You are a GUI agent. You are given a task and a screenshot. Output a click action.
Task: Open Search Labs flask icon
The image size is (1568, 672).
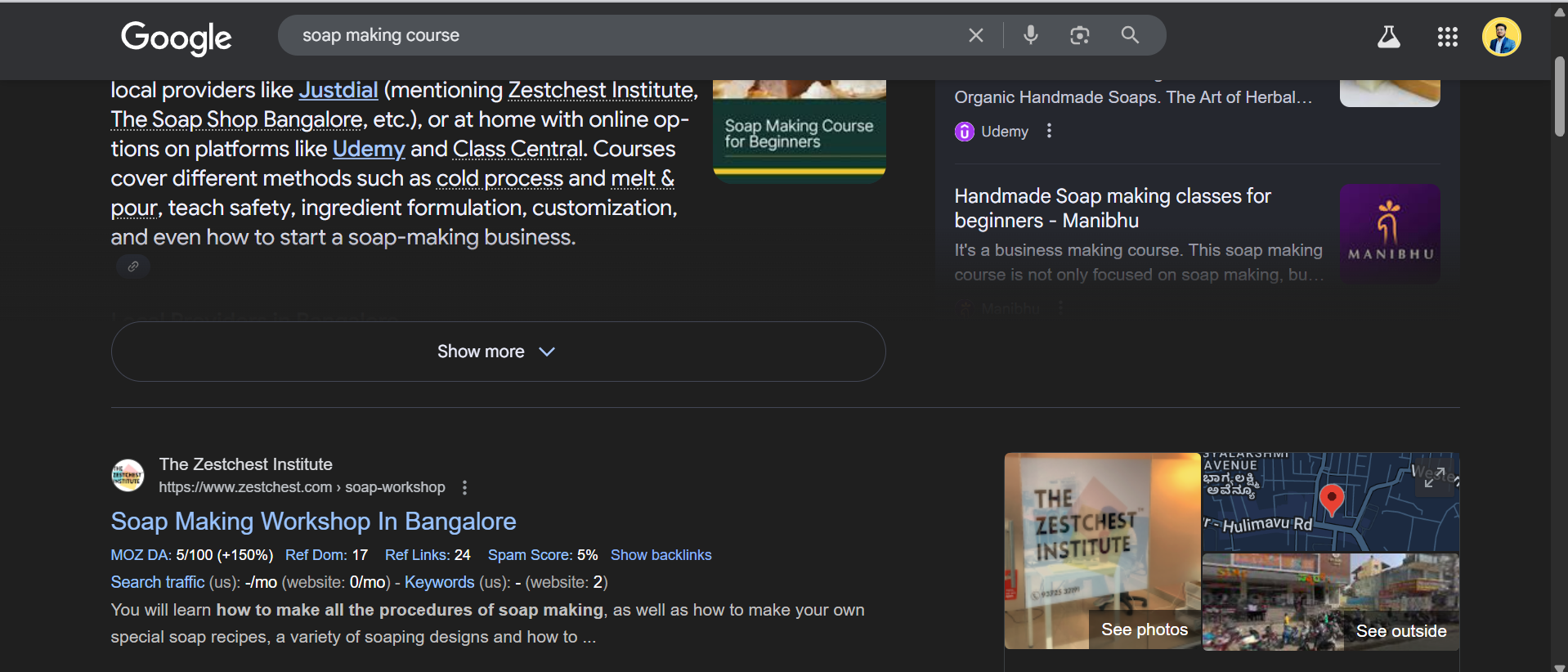(x=1388, y=37)
